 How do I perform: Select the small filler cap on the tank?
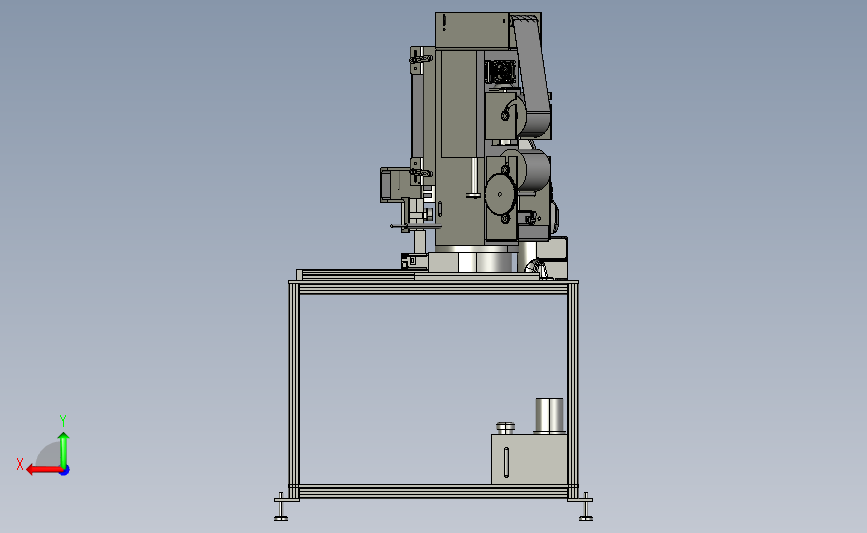click(505, 428)
